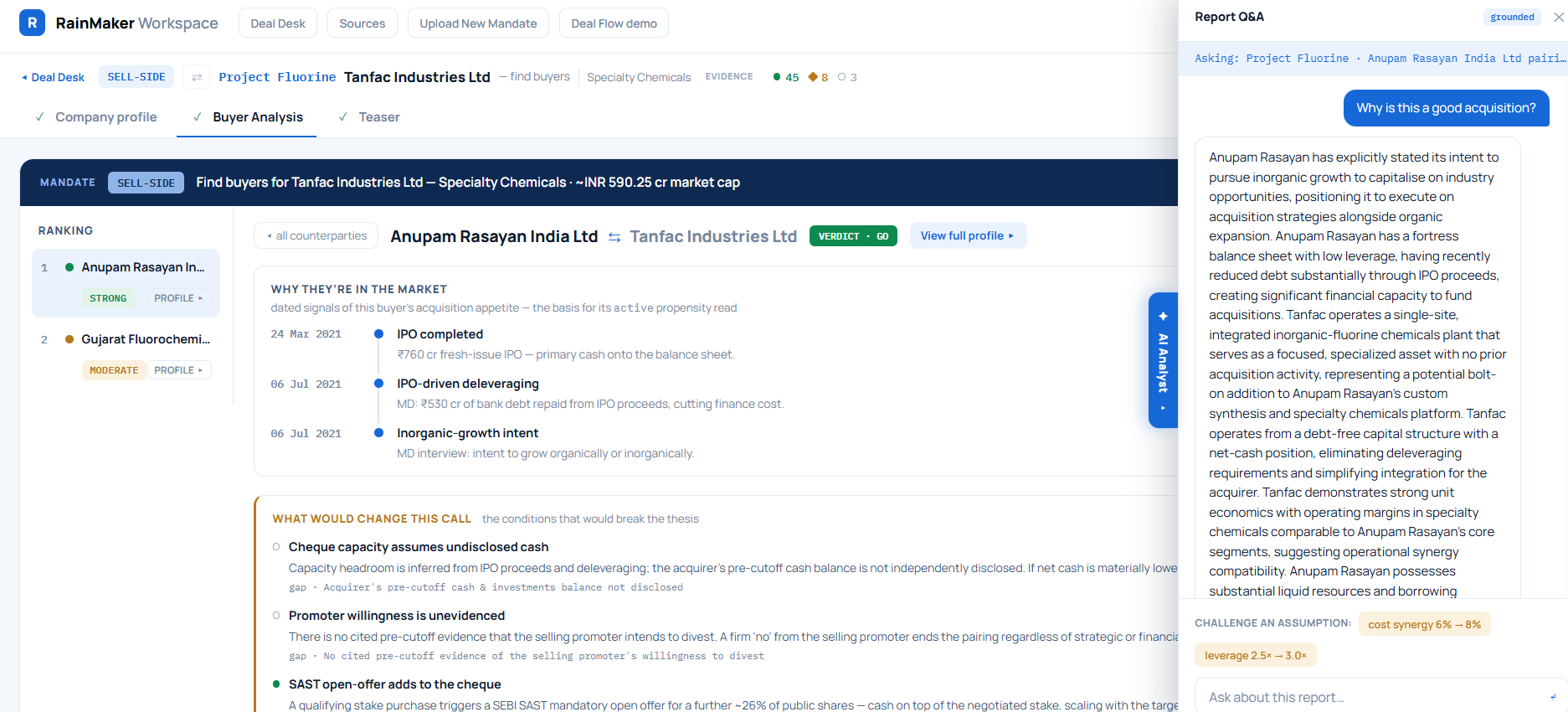The width and height of the screenshot is (1568, 712).
Task: Open the Sources page
Action: pos(362,23)
